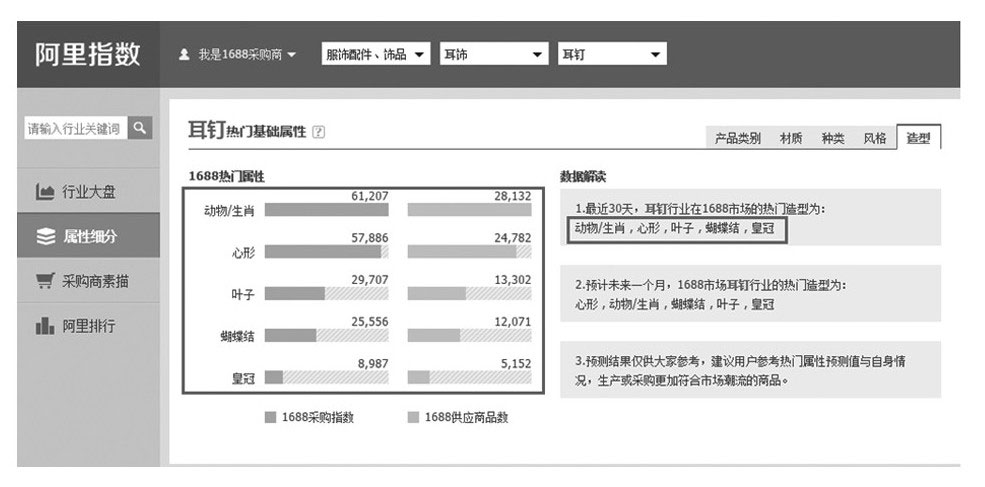This screenshot has width=985, height=487.
Task: Click the 采购商素描 cart icon
Action: pyautogui.click(x=45, y=281)
